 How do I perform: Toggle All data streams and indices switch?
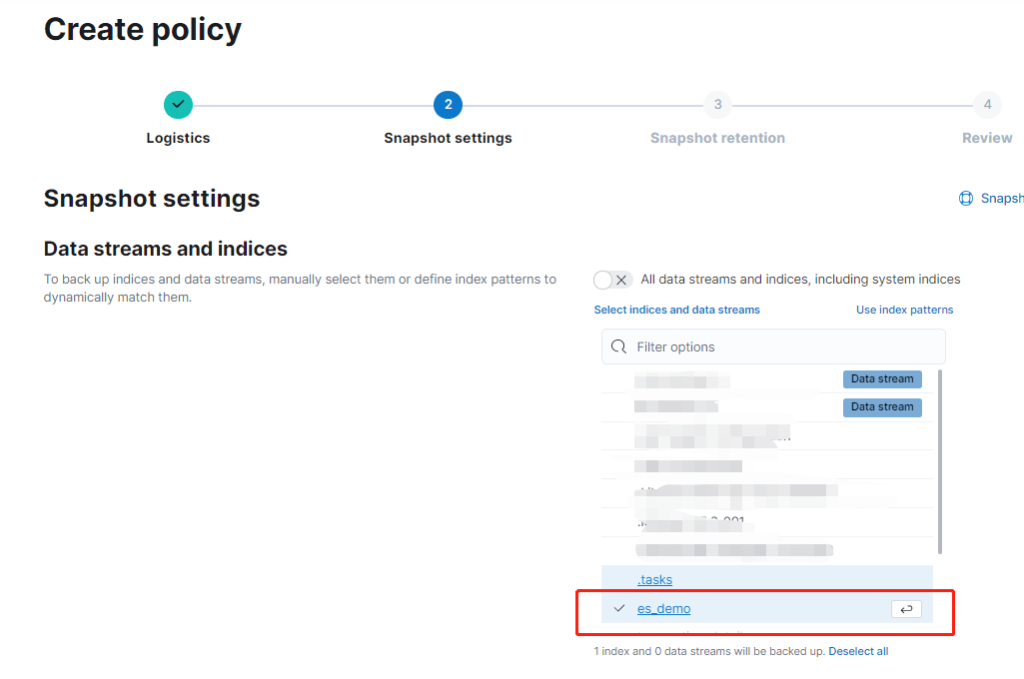[x=613, y=280]
